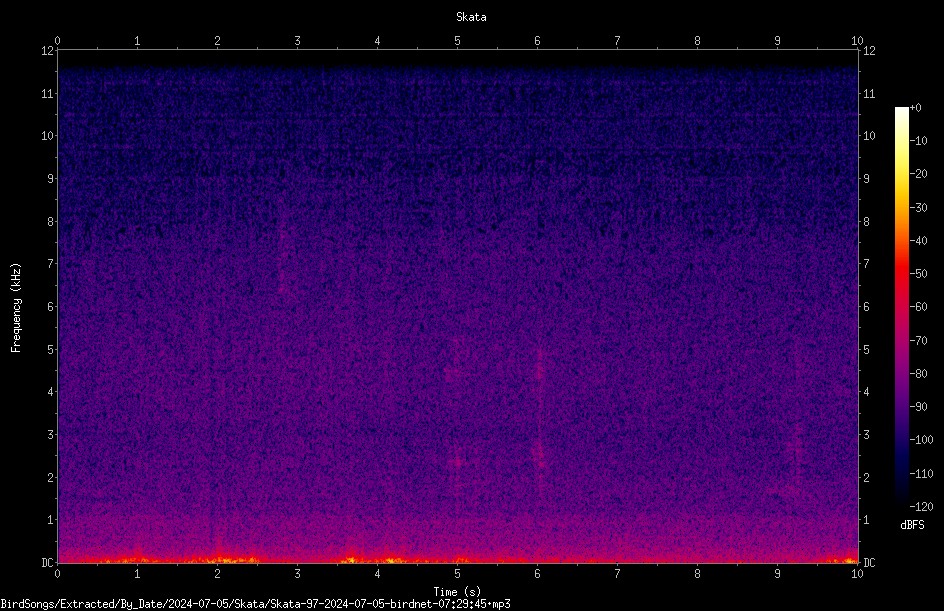Screen dimensions: 944x611
Task: Click the '-20' label on the color scale
Action: (x=918, y=173)
